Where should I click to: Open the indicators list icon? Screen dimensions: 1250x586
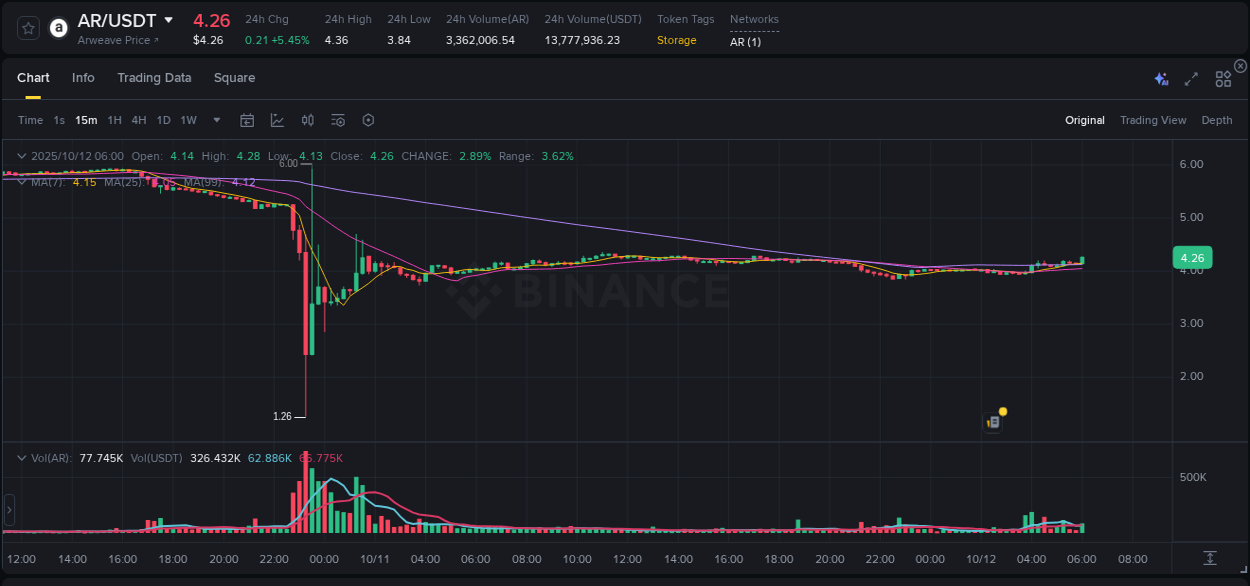pyautogui.click(x=338, y=120)
